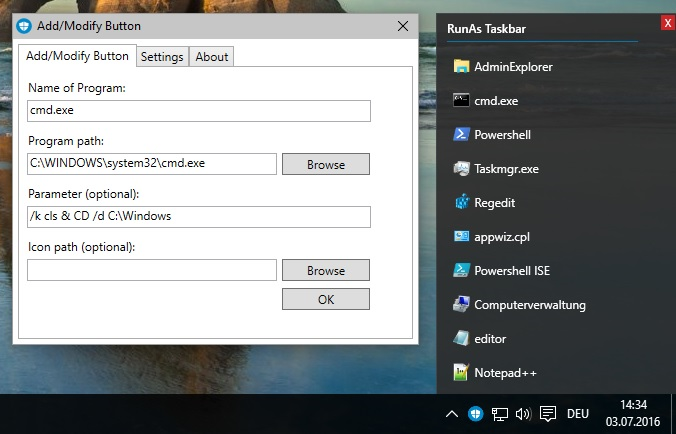Click the Powershell icon in RunAs Taskbar
The width and height of the screenshot is (676, 434).
point(461,134)
